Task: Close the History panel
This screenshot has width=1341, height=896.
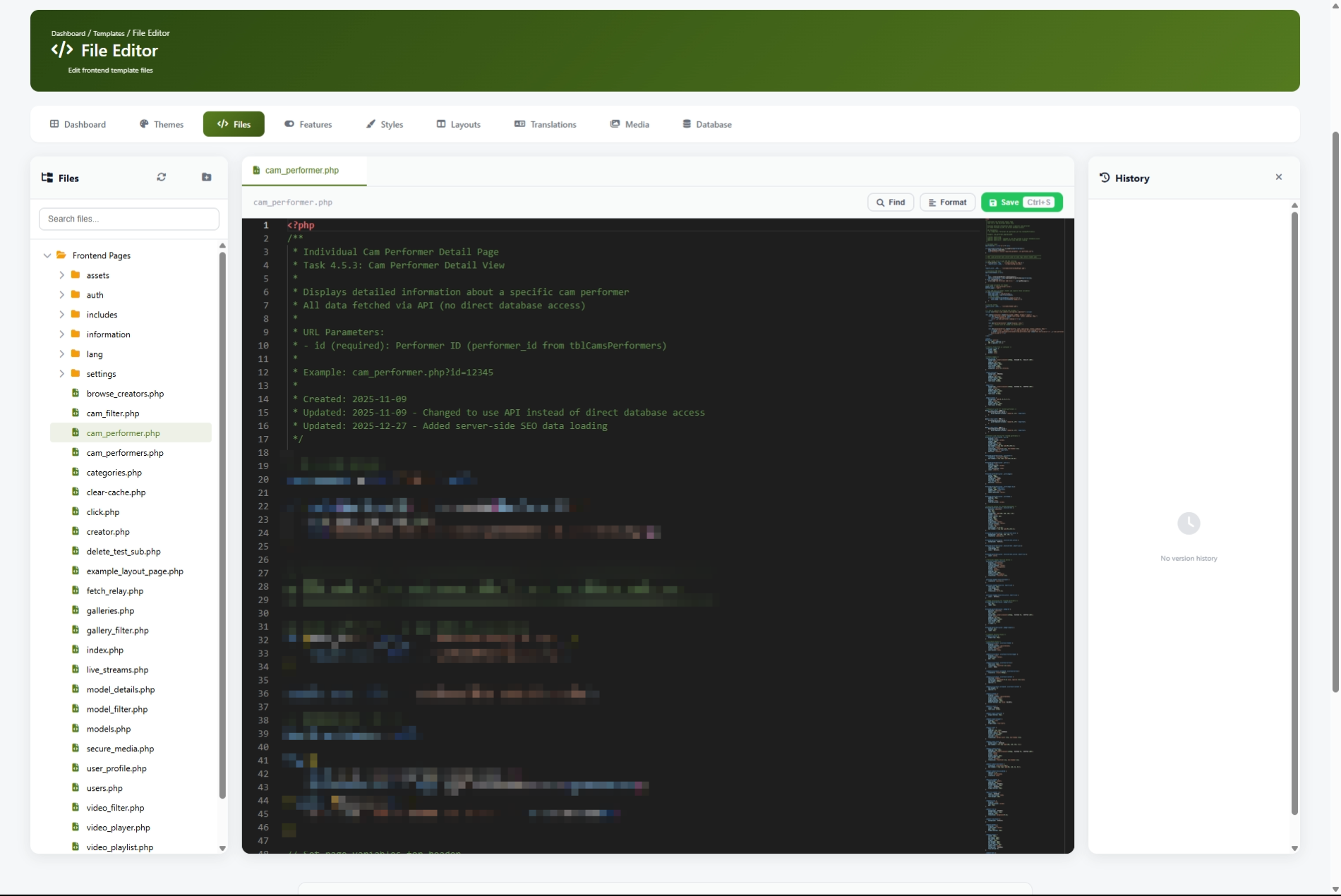Action: (1278, 177)
